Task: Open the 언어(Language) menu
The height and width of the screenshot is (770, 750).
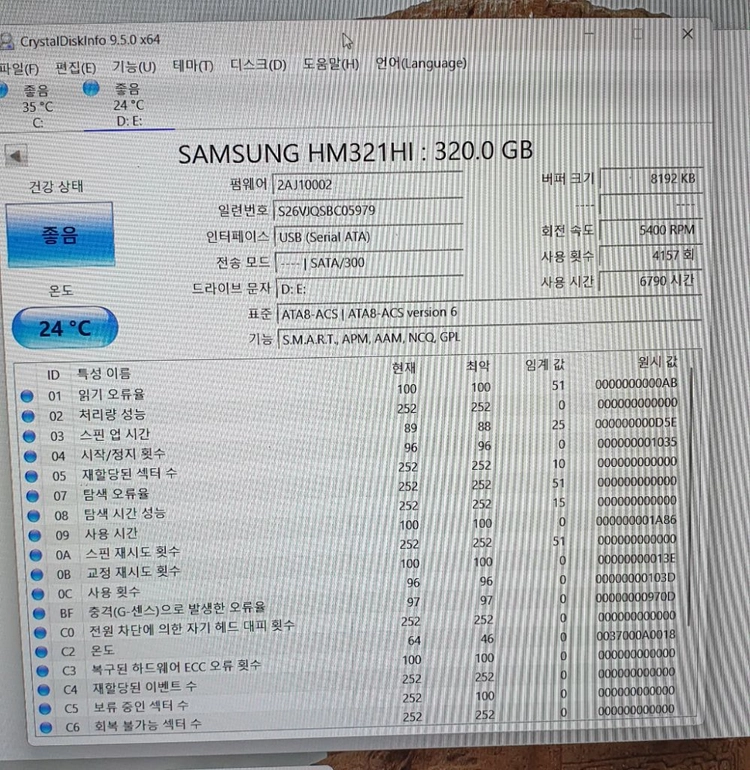Action: [x=421, y=63]
